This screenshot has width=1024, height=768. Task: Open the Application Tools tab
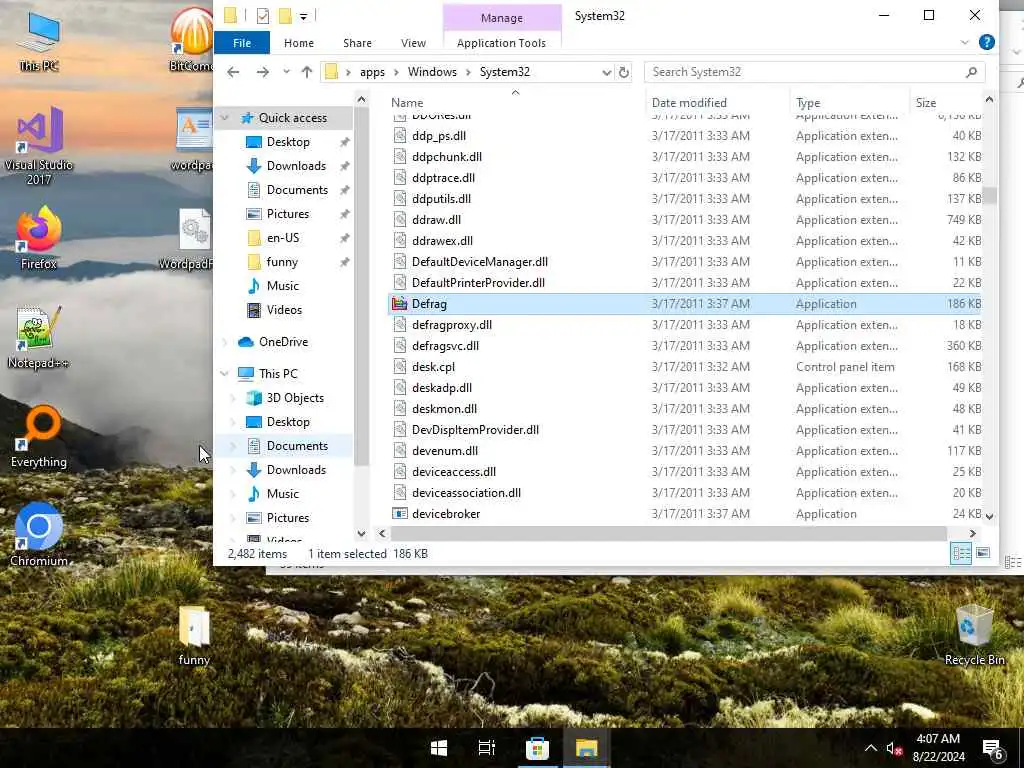pos(502,42)
